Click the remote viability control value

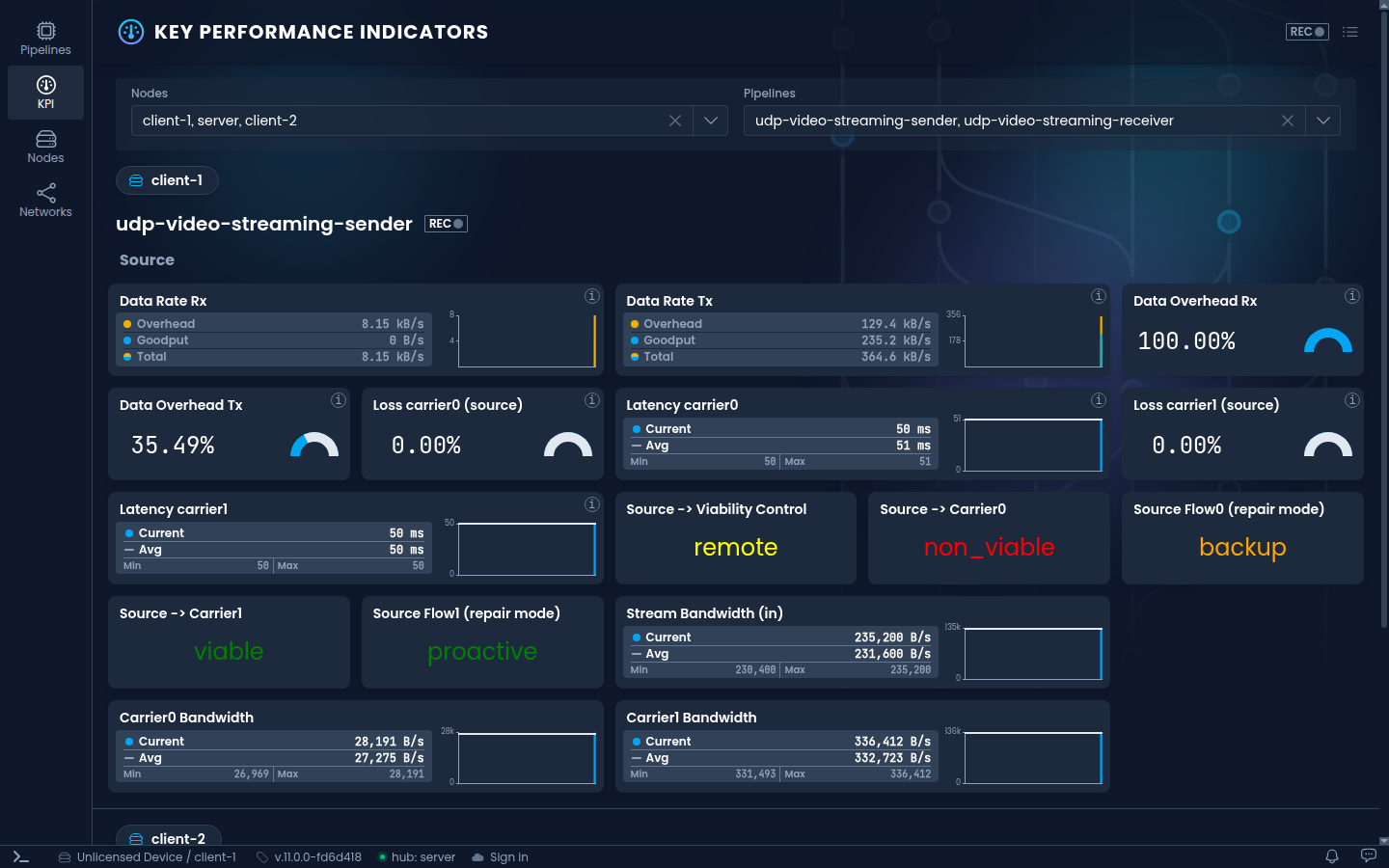pyautogui.click(x=736, y=547)
